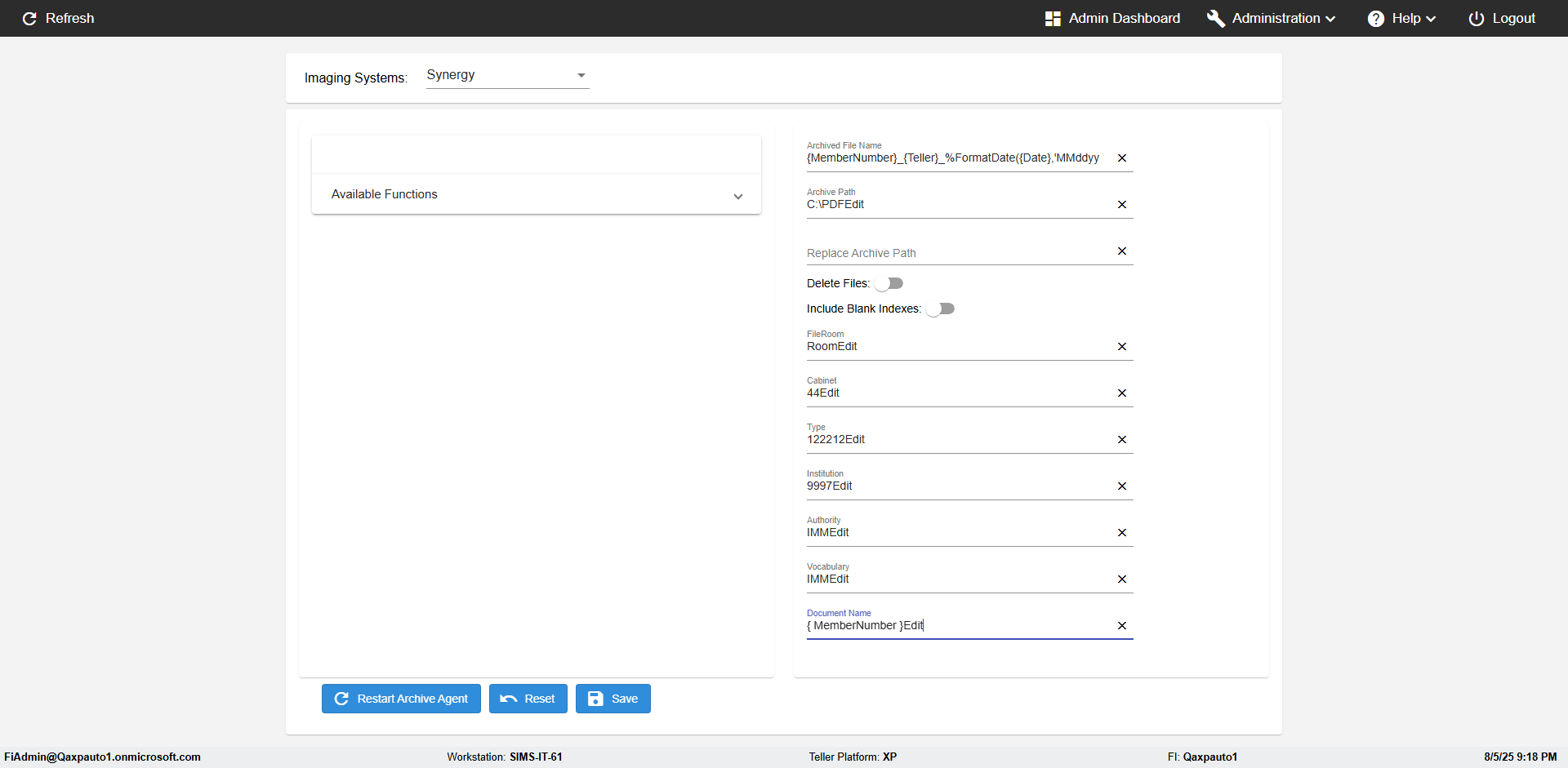
Task: Toggle the Delete Files switch
Action: tap(889, 283)
